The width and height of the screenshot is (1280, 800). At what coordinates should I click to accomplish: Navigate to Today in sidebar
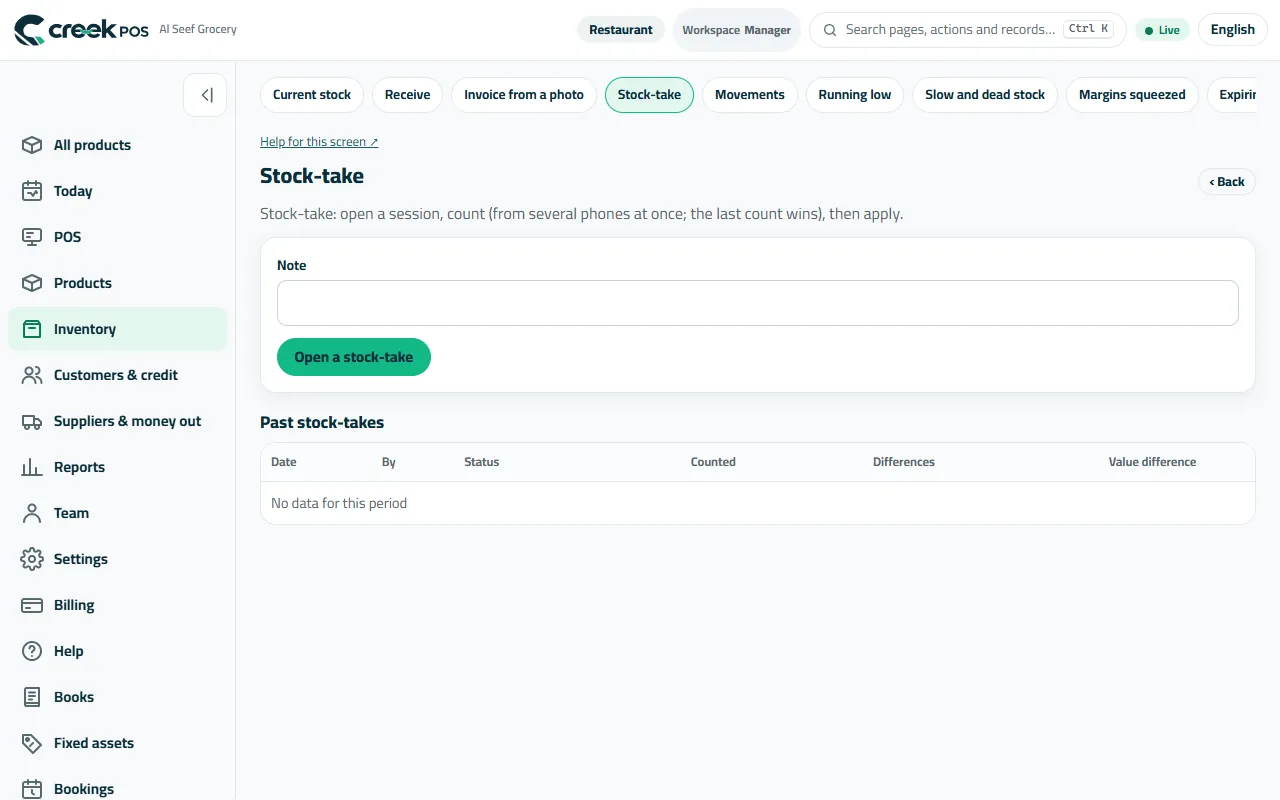118,191
